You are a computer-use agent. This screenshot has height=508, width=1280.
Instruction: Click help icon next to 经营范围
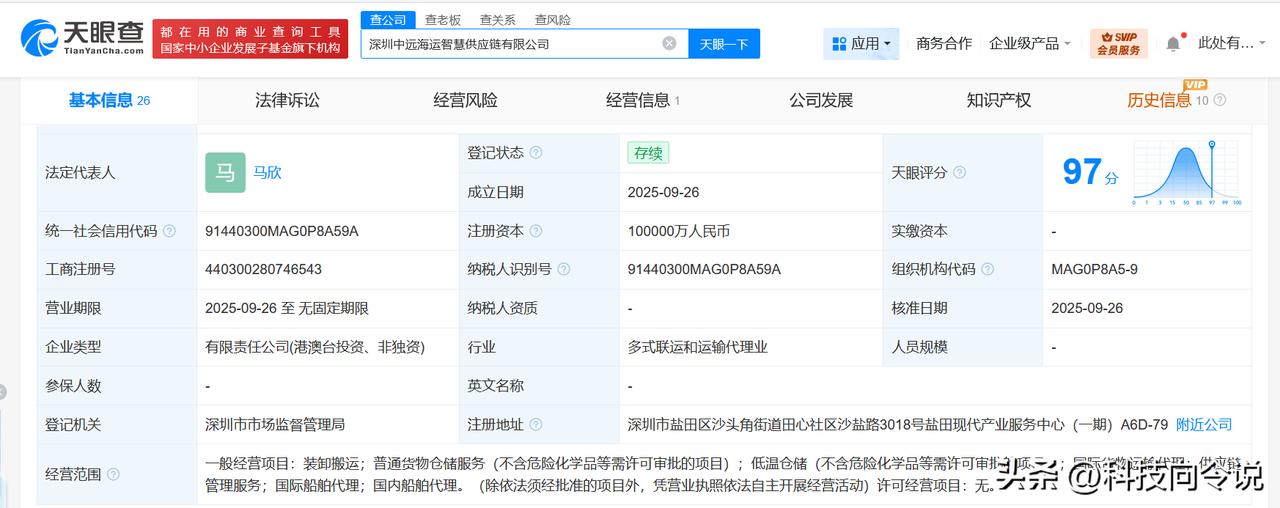click(x=113, y=474)
